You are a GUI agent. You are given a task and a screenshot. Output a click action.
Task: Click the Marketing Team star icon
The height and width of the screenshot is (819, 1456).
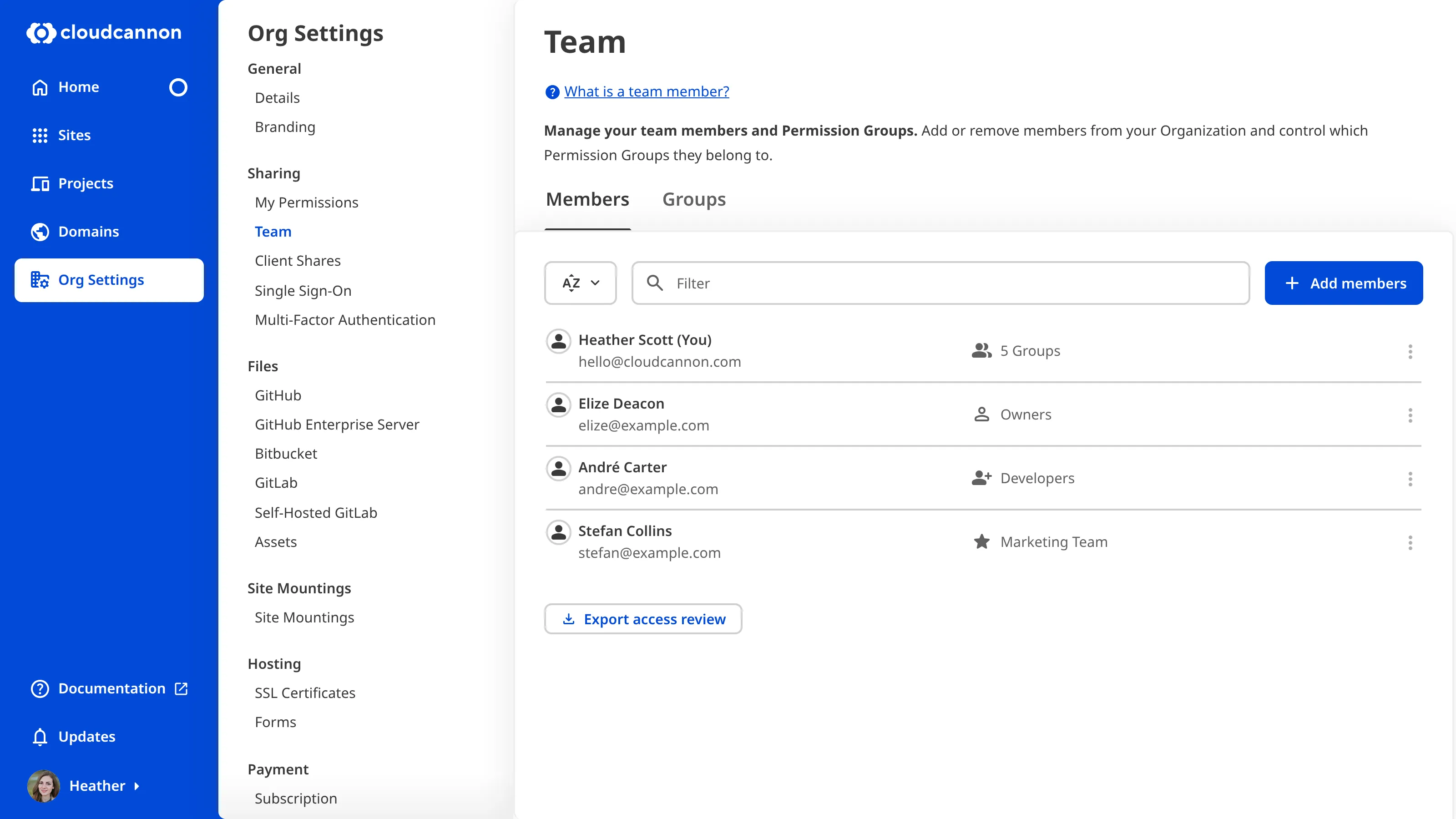(x=981, y=541)
